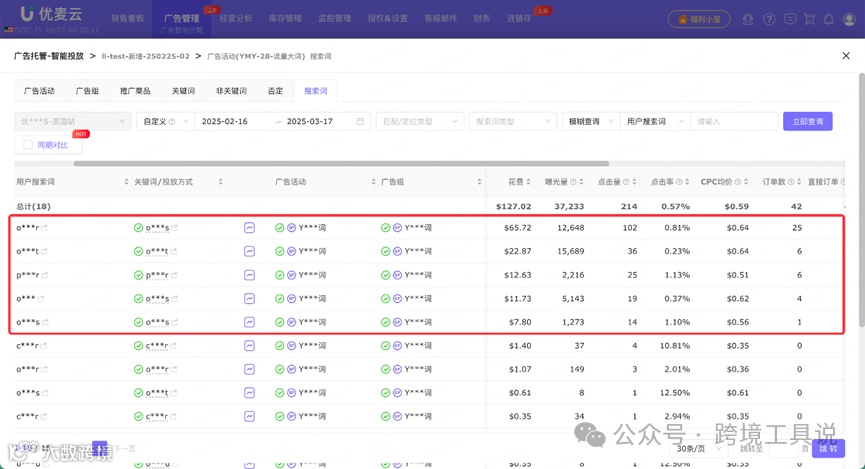Screen dimensions: 865x469
Task: Open trend chart icon for p***r row
Action: 249,275
